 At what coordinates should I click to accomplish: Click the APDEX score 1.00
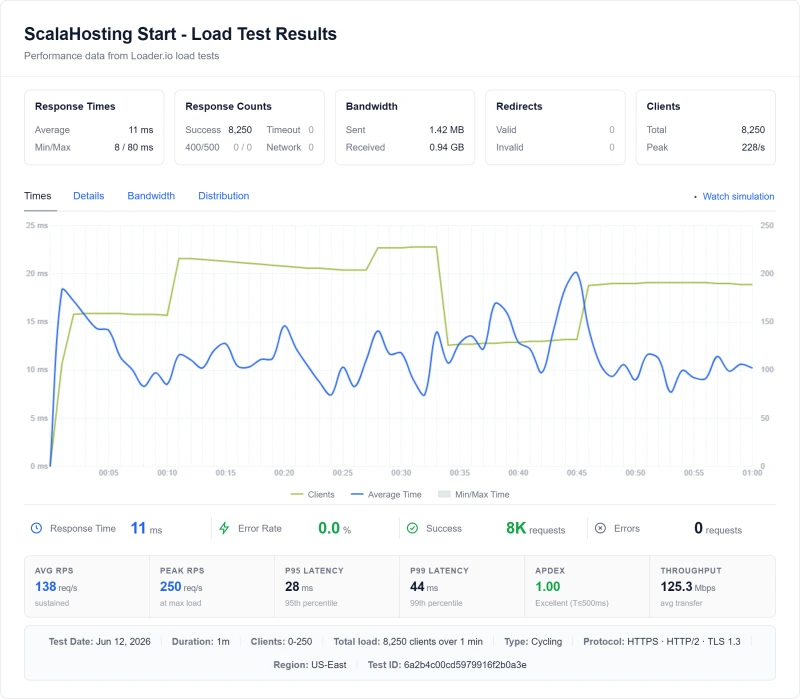[x=547, y=587]
